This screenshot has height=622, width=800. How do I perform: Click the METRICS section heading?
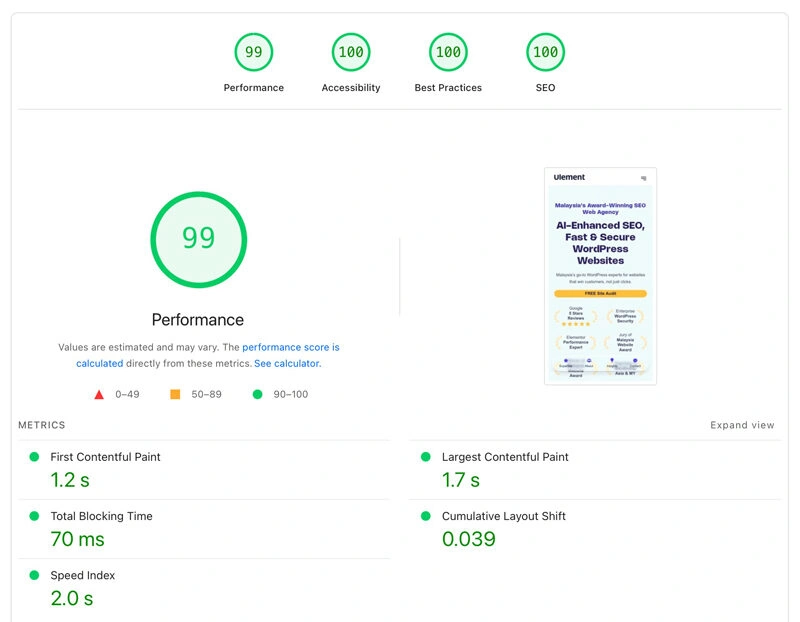coord(42,425)
